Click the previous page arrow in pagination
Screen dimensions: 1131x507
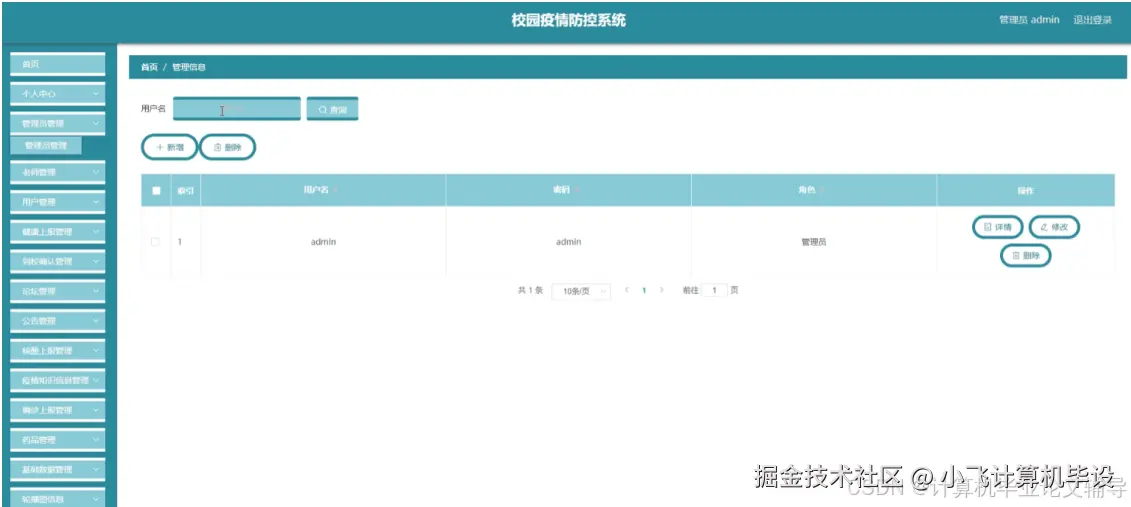pyautogui.click(x=626, y=290)
